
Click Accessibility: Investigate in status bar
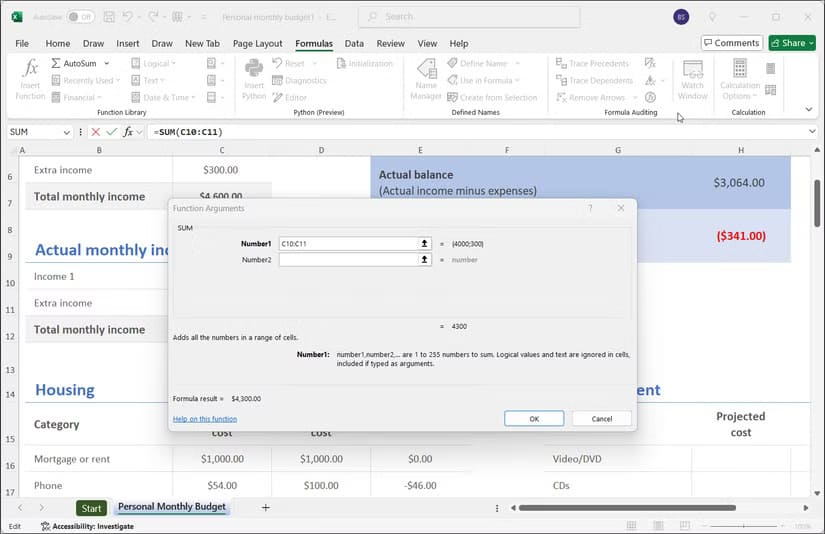[87, 526]
